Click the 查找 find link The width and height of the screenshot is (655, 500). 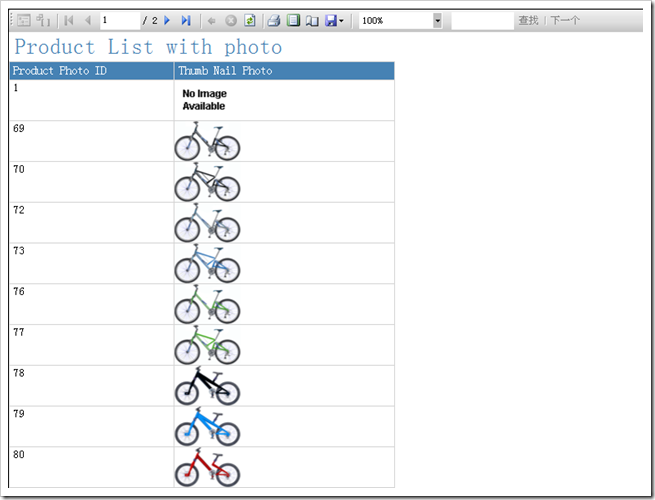point(528,20)
